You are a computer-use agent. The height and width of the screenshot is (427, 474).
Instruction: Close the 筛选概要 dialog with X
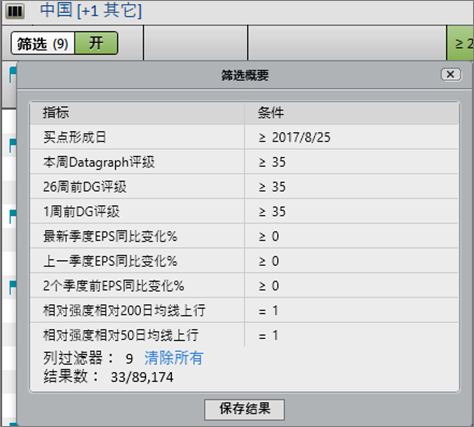pos(451,74)
